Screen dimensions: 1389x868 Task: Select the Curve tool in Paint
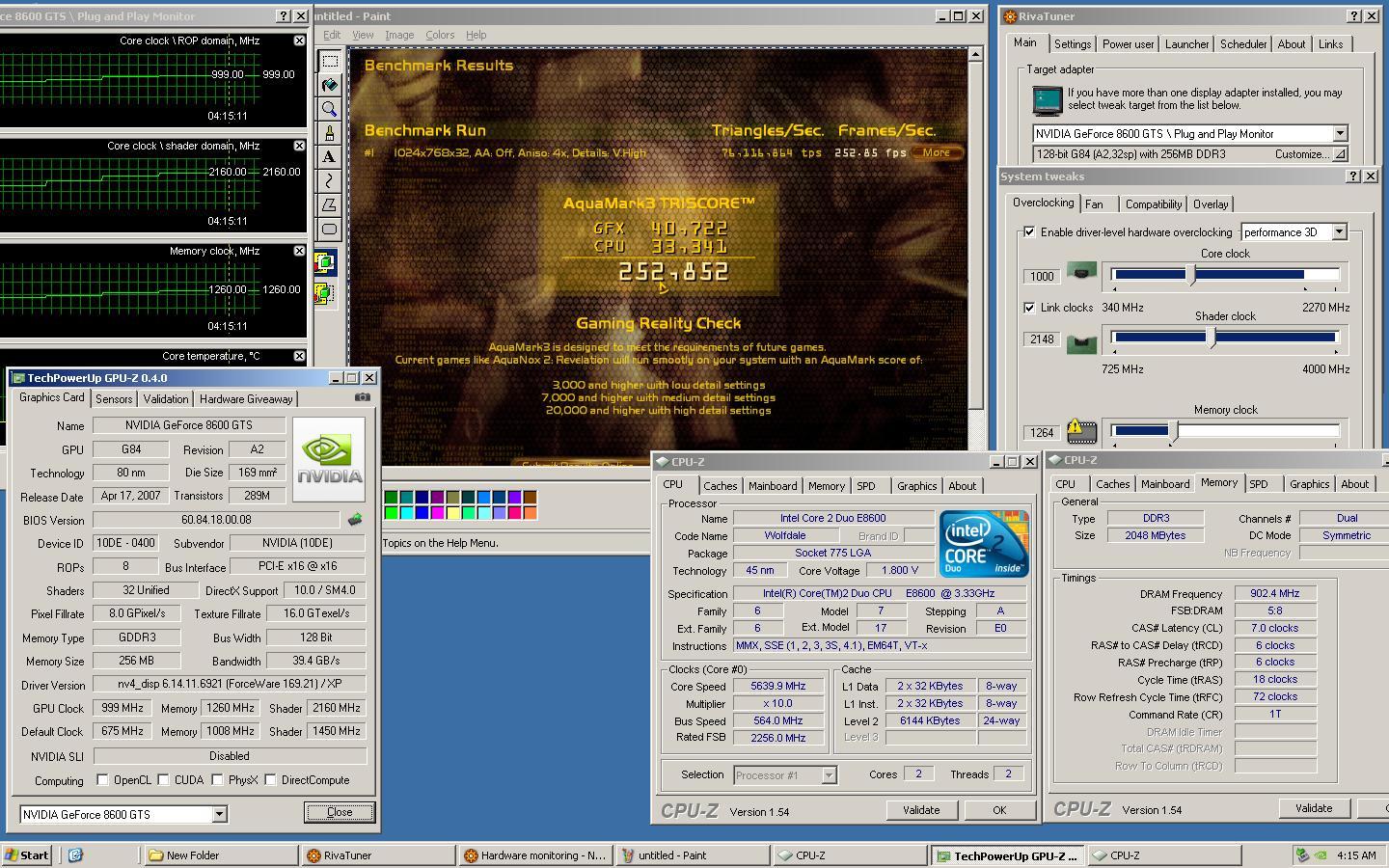329,181
